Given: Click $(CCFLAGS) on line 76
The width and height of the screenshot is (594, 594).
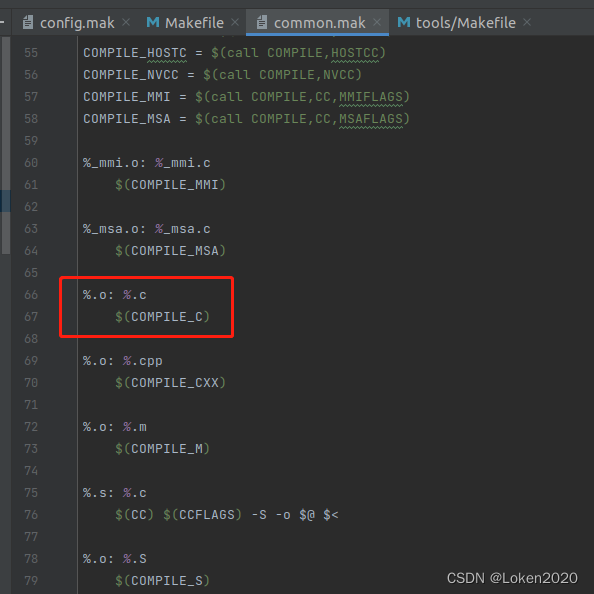Looking at the screenshot, I should [202, 515].
